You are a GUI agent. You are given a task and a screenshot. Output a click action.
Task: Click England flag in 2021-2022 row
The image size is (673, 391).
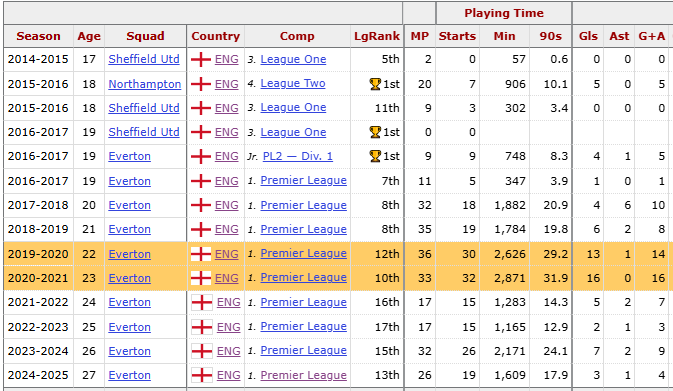pos(202,302)
